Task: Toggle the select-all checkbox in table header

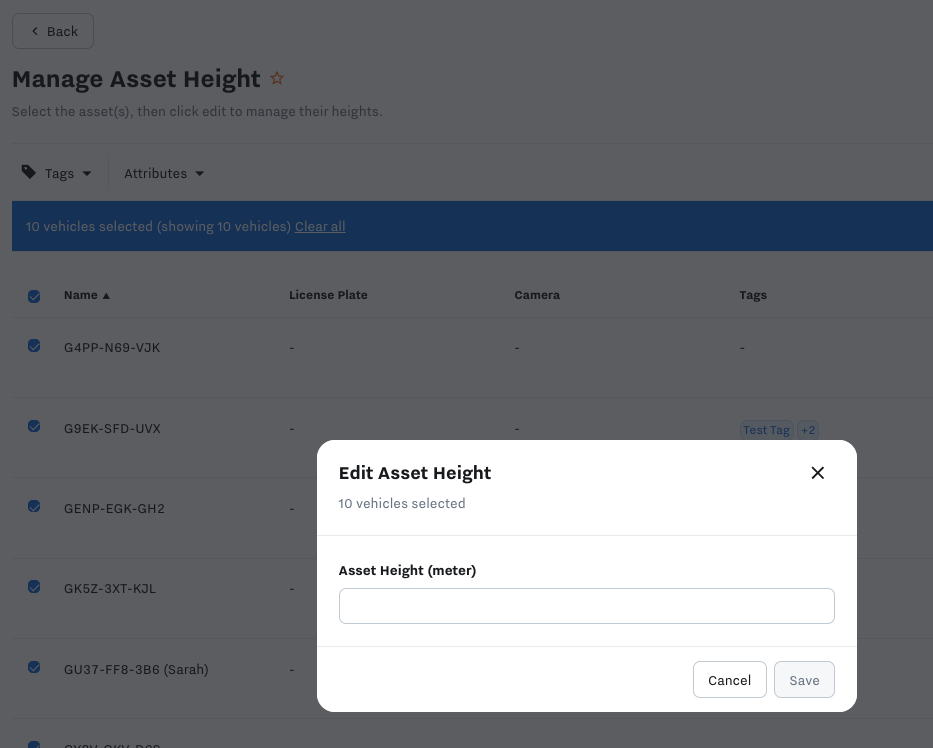Action: coord(34,296)
